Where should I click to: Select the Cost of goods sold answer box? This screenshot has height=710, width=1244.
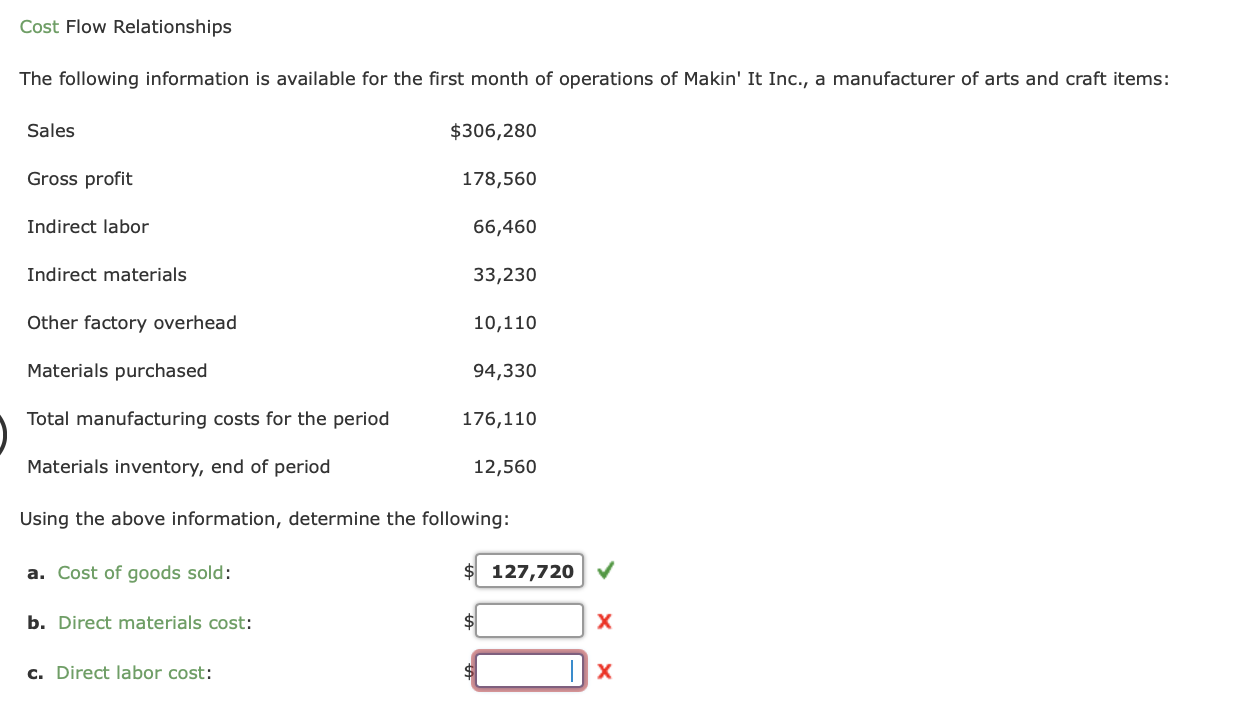click(x=529, y=570)
